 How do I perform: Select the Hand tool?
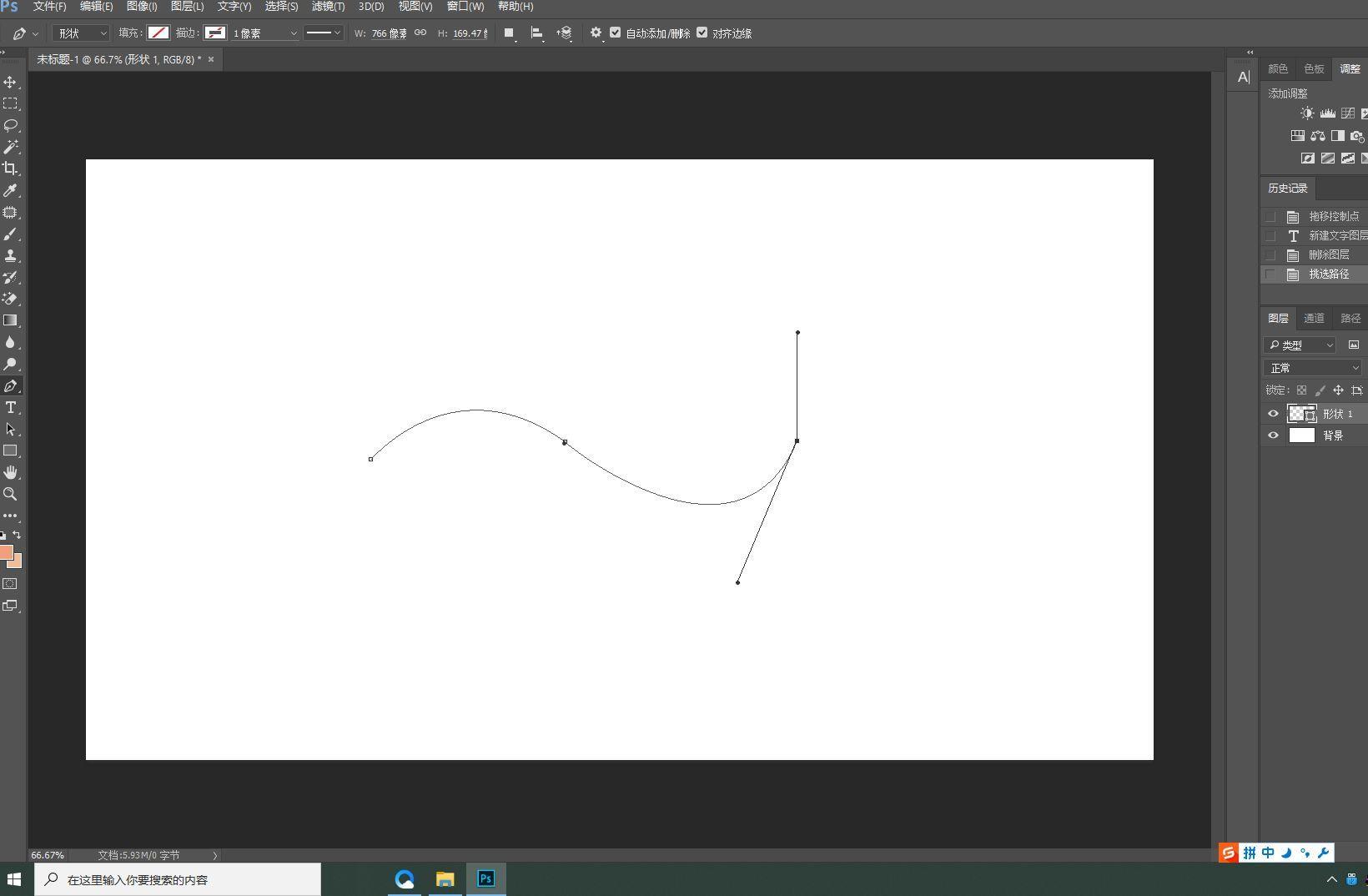point(11,472)
